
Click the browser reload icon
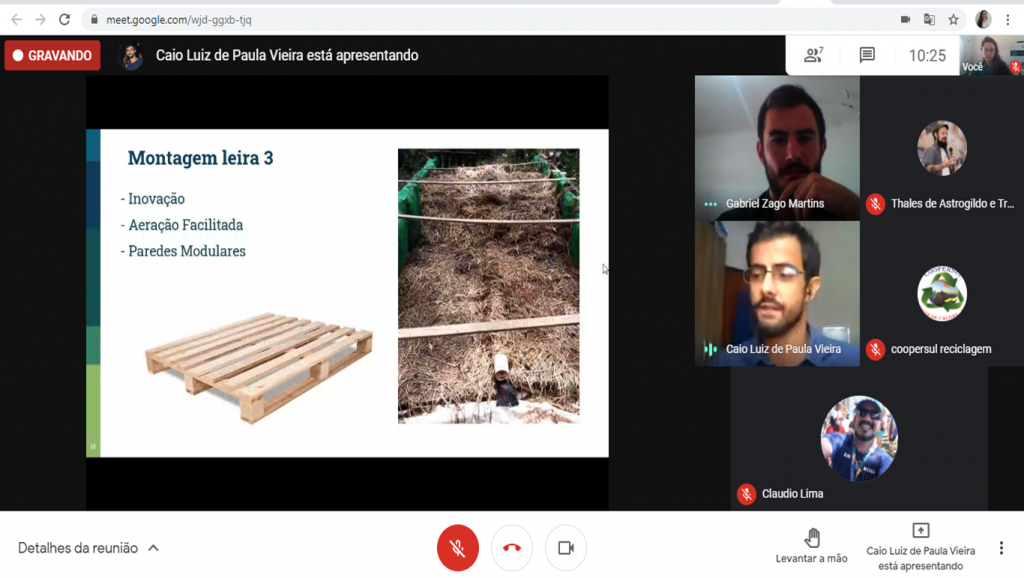(64, 20)
